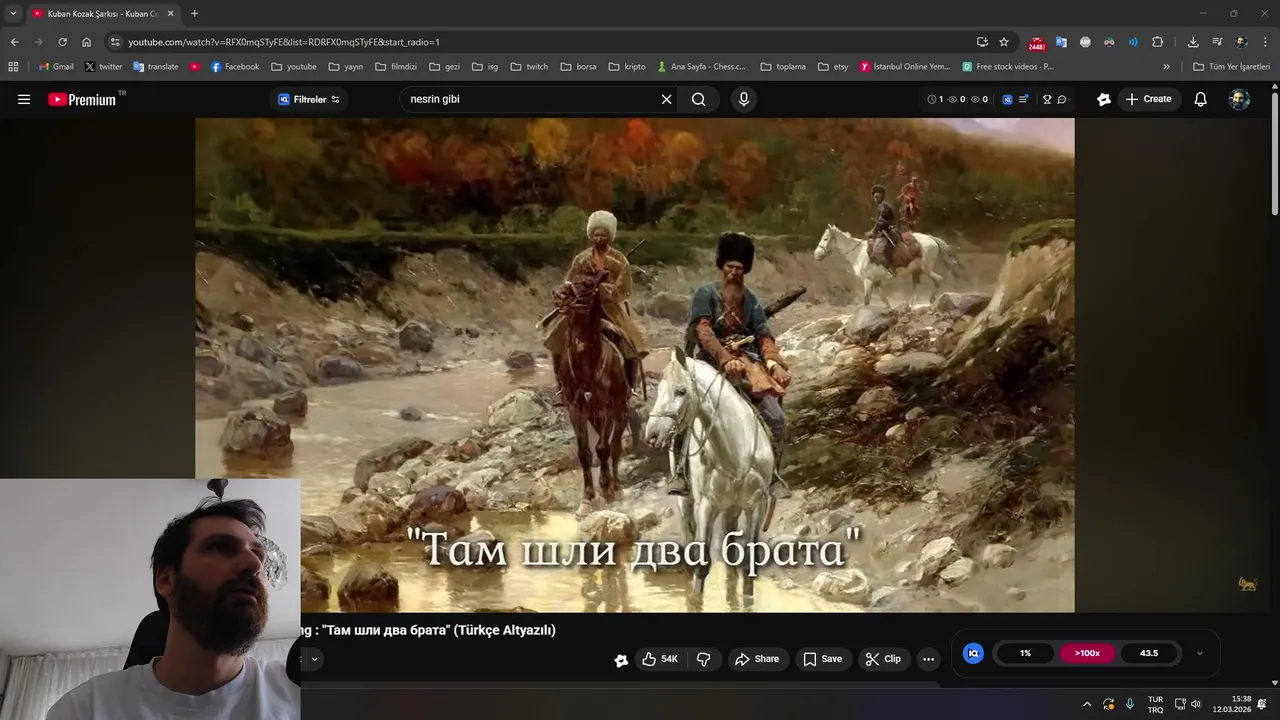The height and width of the screenshot is (720, 1280).
Task: Go back to previous page
Action: [x=14, y=42]
